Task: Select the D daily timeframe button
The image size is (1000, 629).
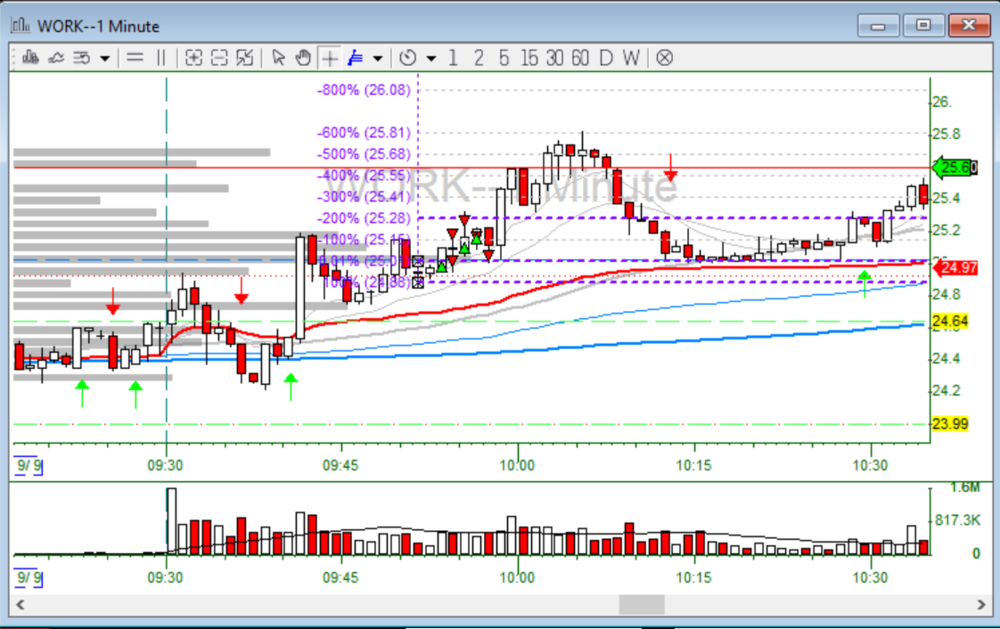Action: tap(605, 58)
